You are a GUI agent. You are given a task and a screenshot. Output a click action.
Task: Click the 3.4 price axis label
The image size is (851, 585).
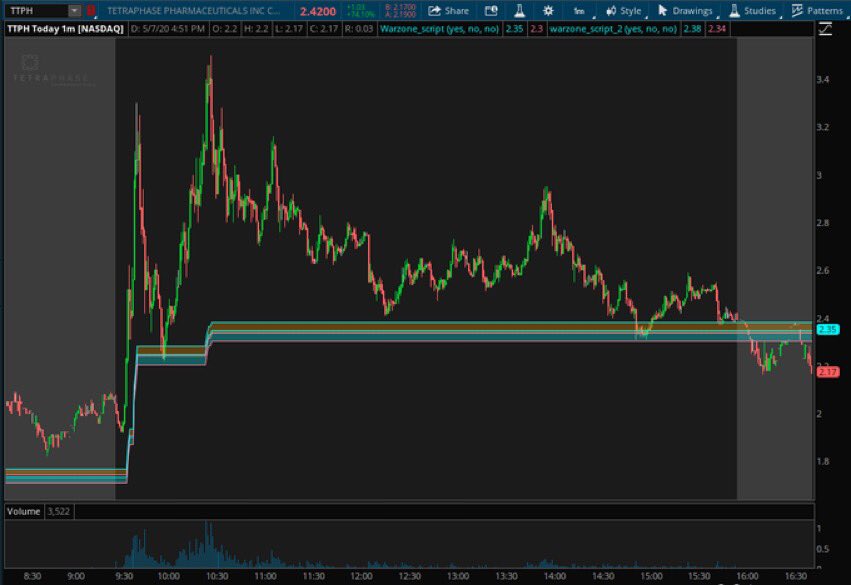(822, 80)
